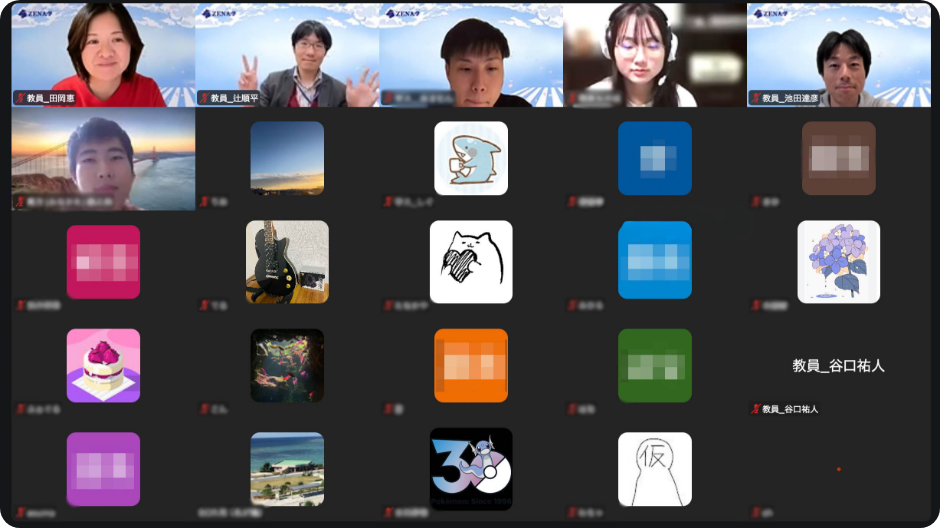Click the large 教員_谷口祐人 name text
This screenshot has width=940, height=528.
[x=838, y=366]
